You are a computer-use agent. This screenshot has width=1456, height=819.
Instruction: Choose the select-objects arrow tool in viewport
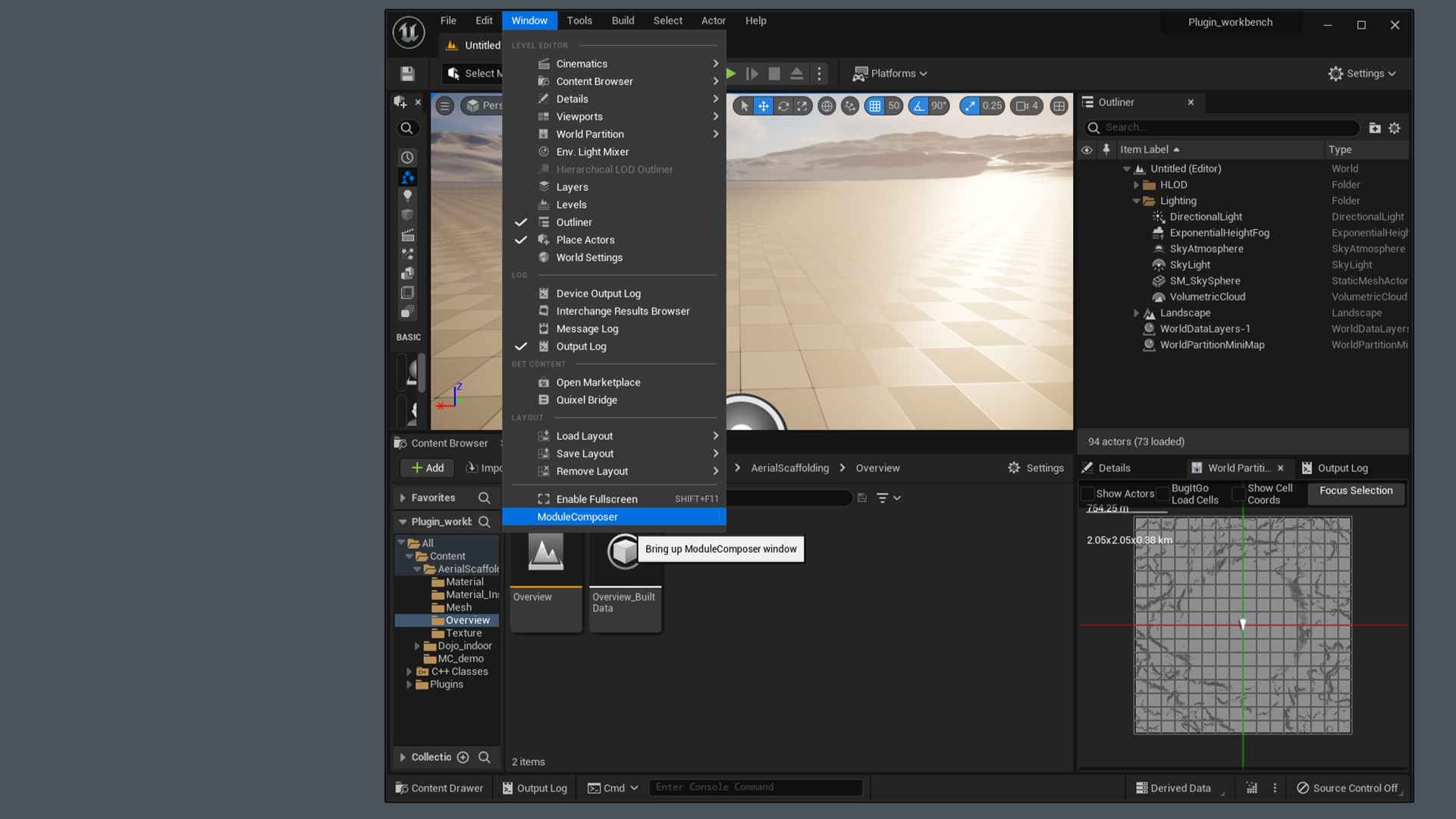[744, 106]
